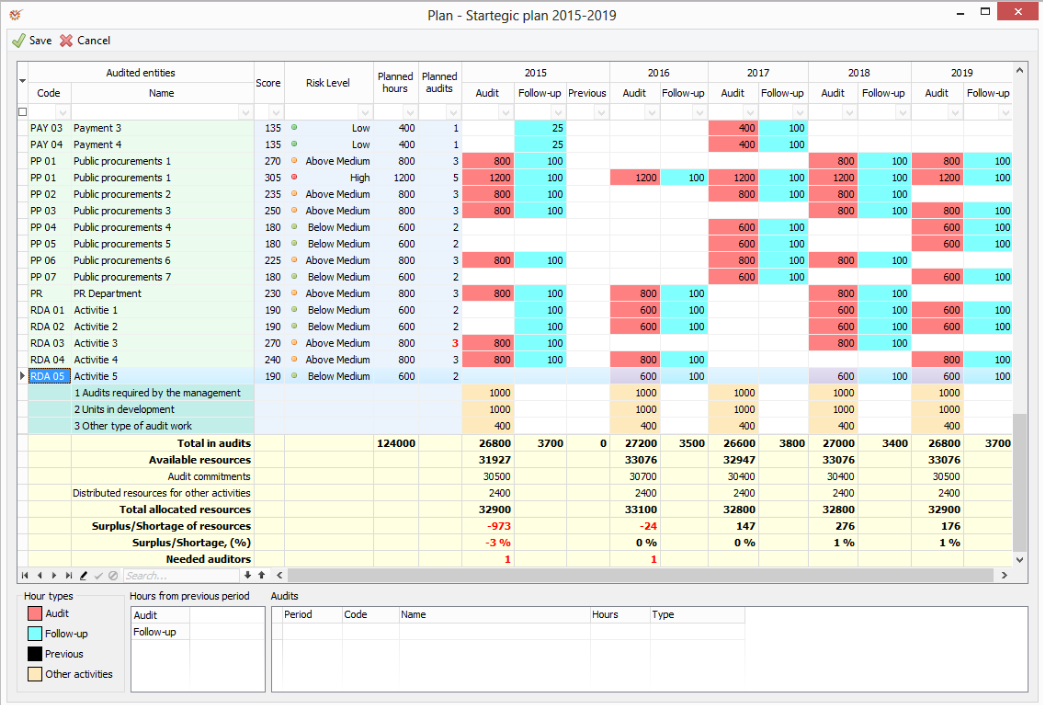Screen dimensions: 1043x705
Task: Click the Audit red color swatch
Action: (x=35, y=614)
